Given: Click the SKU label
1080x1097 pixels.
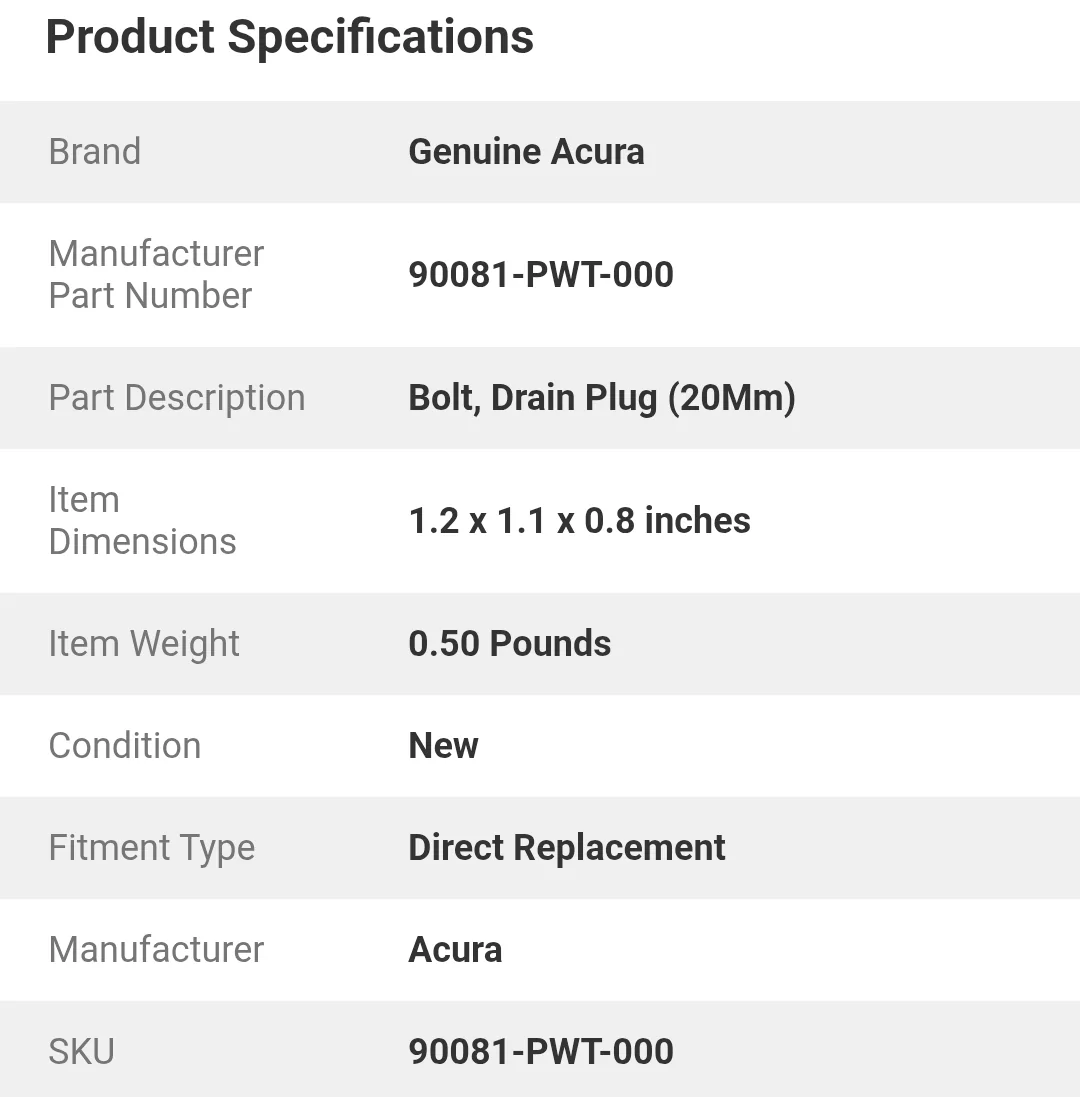Looking at the screenshot, I should [x=81, y=1052].
